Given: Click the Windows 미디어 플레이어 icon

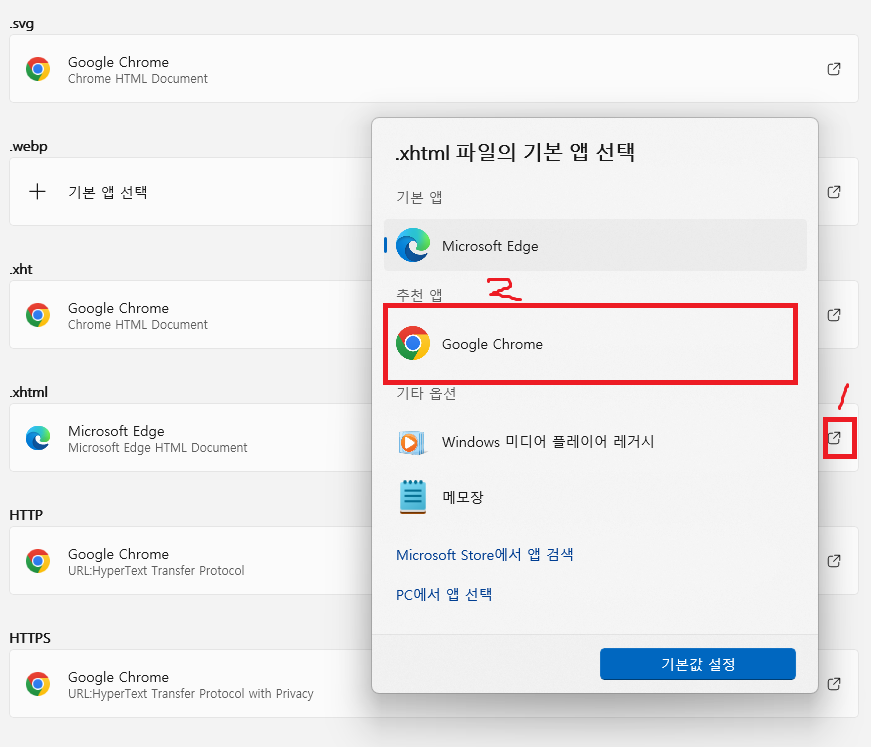Looking at the screenshot, I should tap(413, 442).
